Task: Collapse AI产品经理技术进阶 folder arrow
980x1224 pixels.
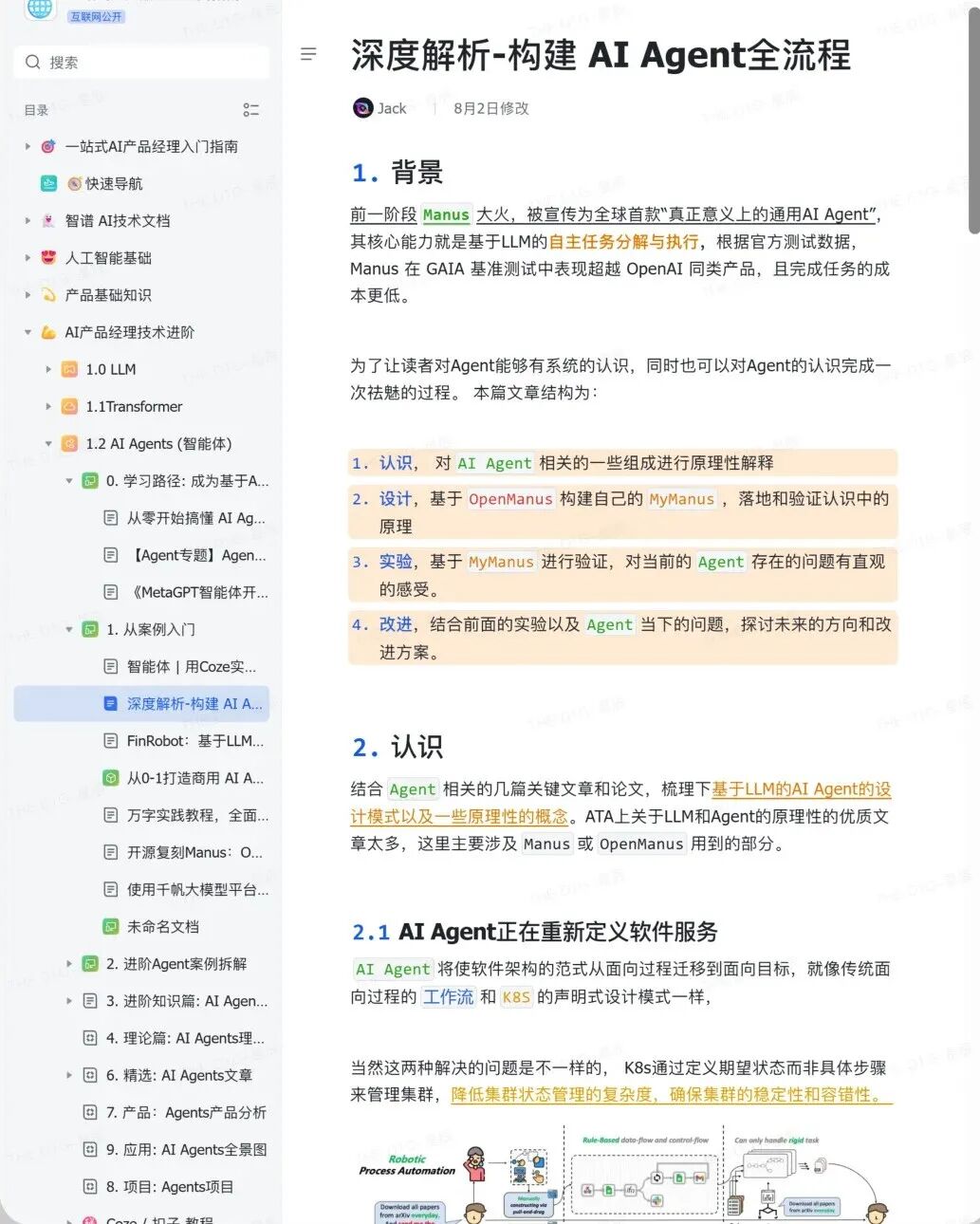Action: pyautogui.click(x=28, y=332)
